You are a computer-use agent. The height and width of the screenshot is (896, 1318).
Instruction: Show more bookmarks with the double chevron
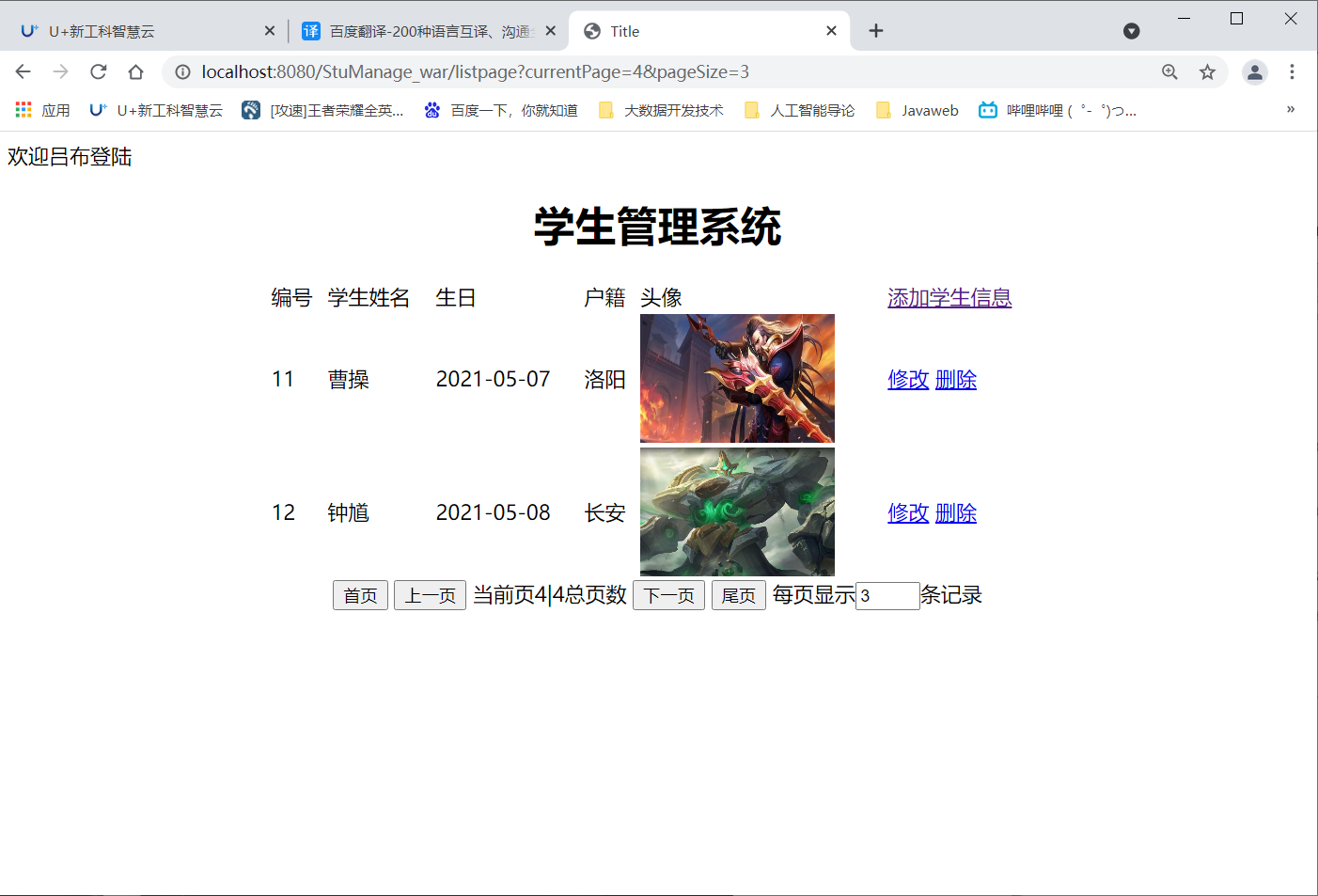(1291, 110)
